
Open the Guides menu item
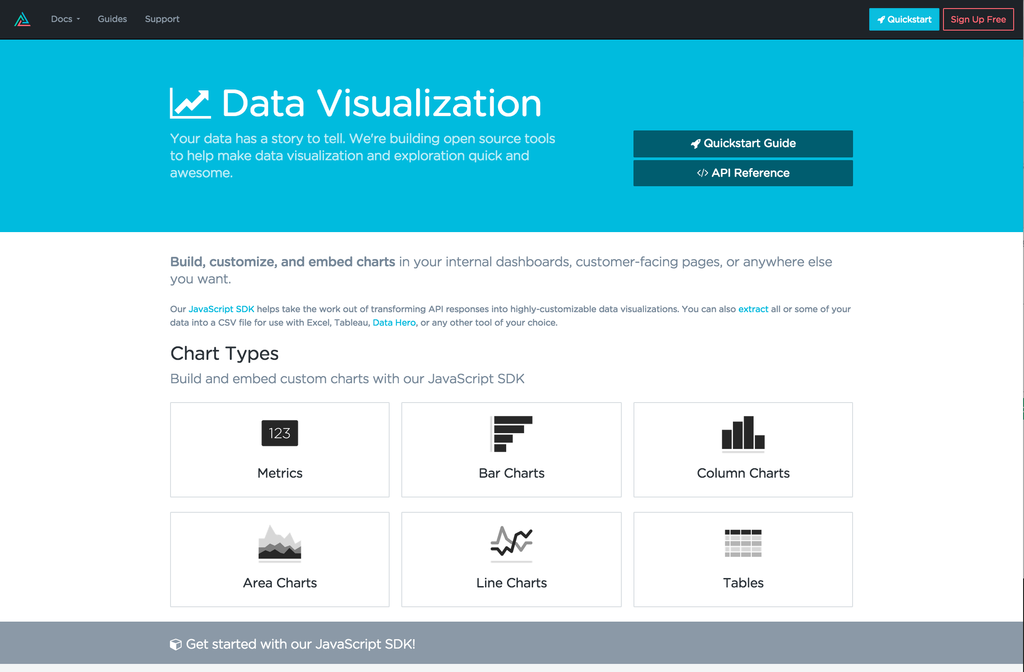click(112, 19)
